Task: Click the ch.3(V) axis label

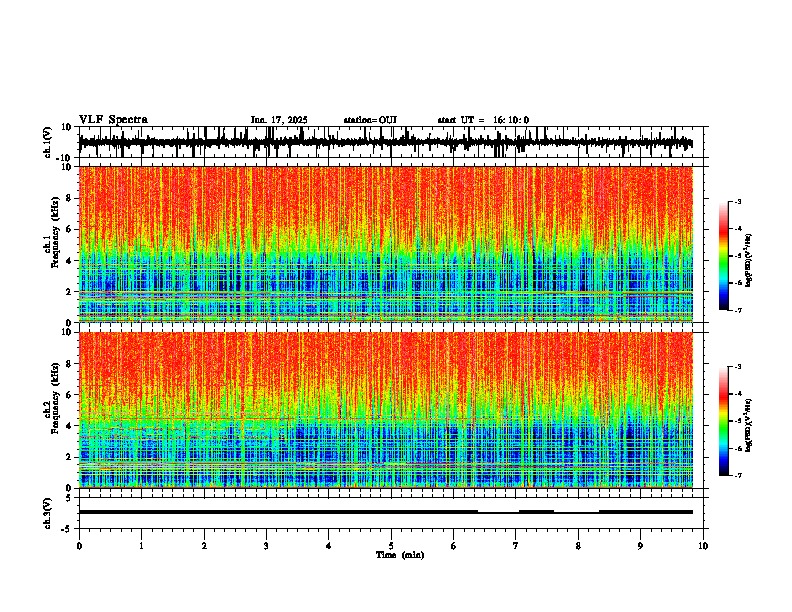Action: 48,513
